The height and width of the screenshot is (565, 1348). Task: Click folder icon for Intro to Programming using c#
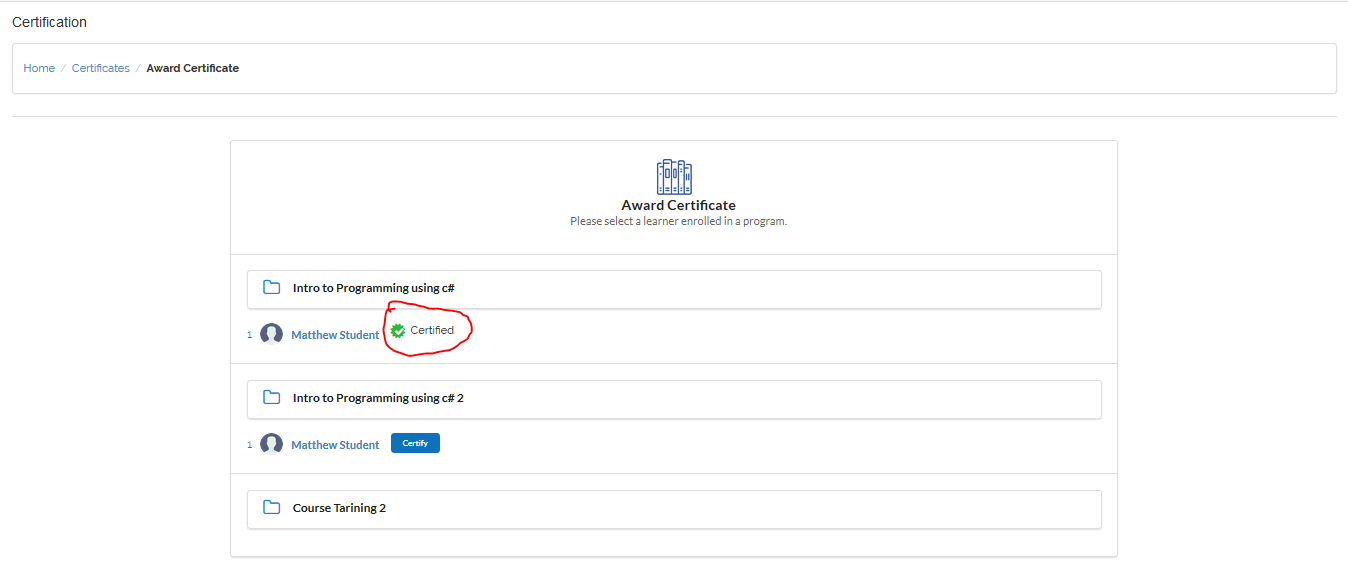[x=271, y=288]
